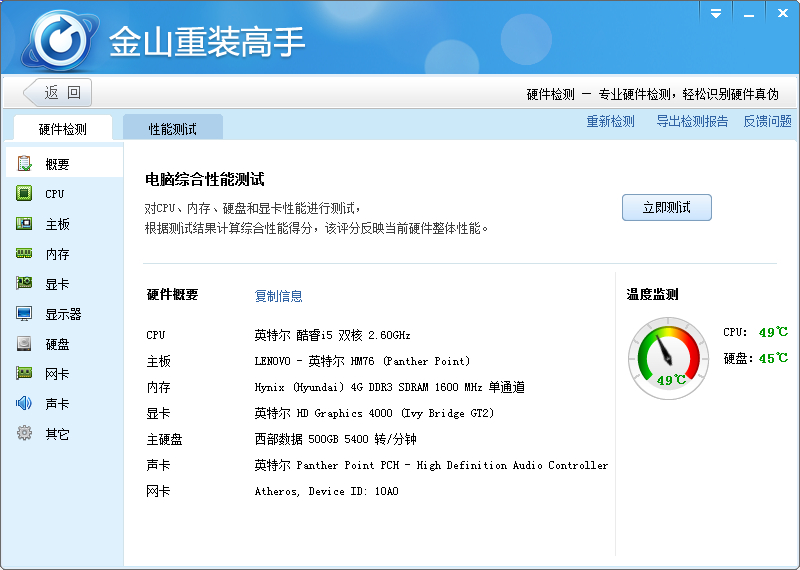Go back with the 返回 button
The image size is (800, 570).
(58, 92)
